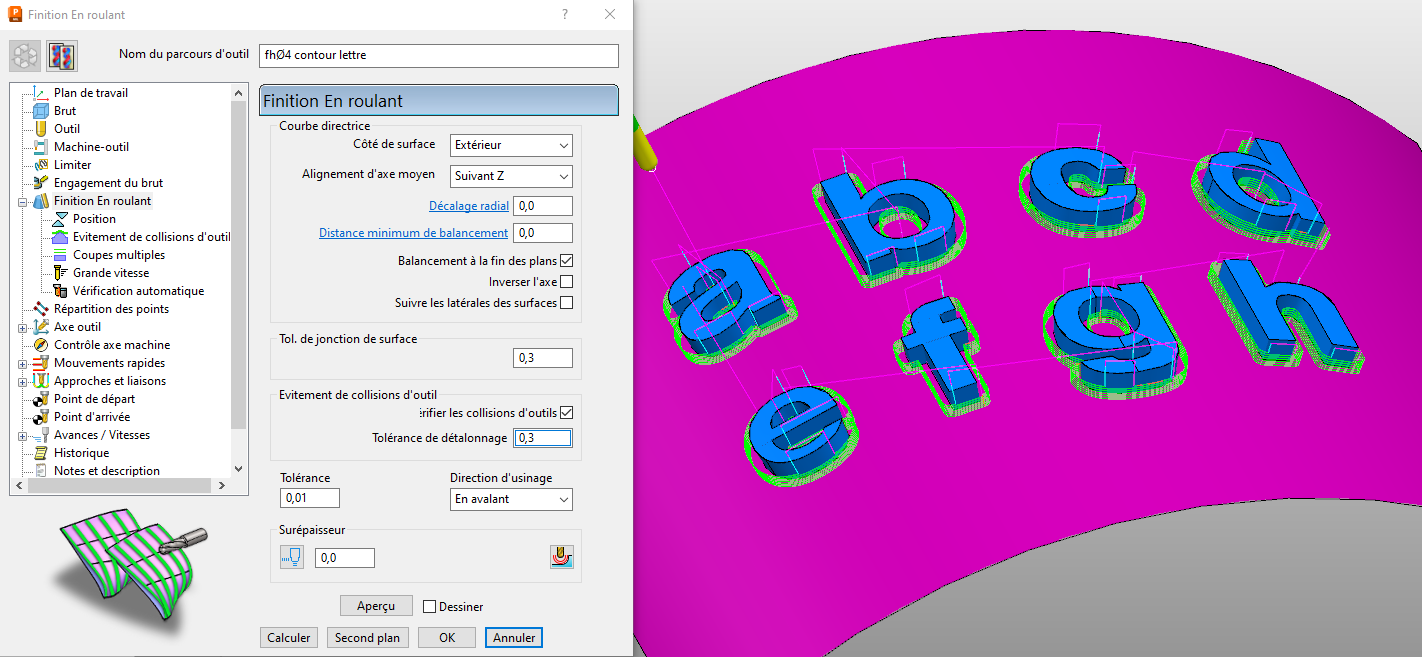Click the Calculer button
Viewport: 1422px width, 657px height.
[289, 638]
